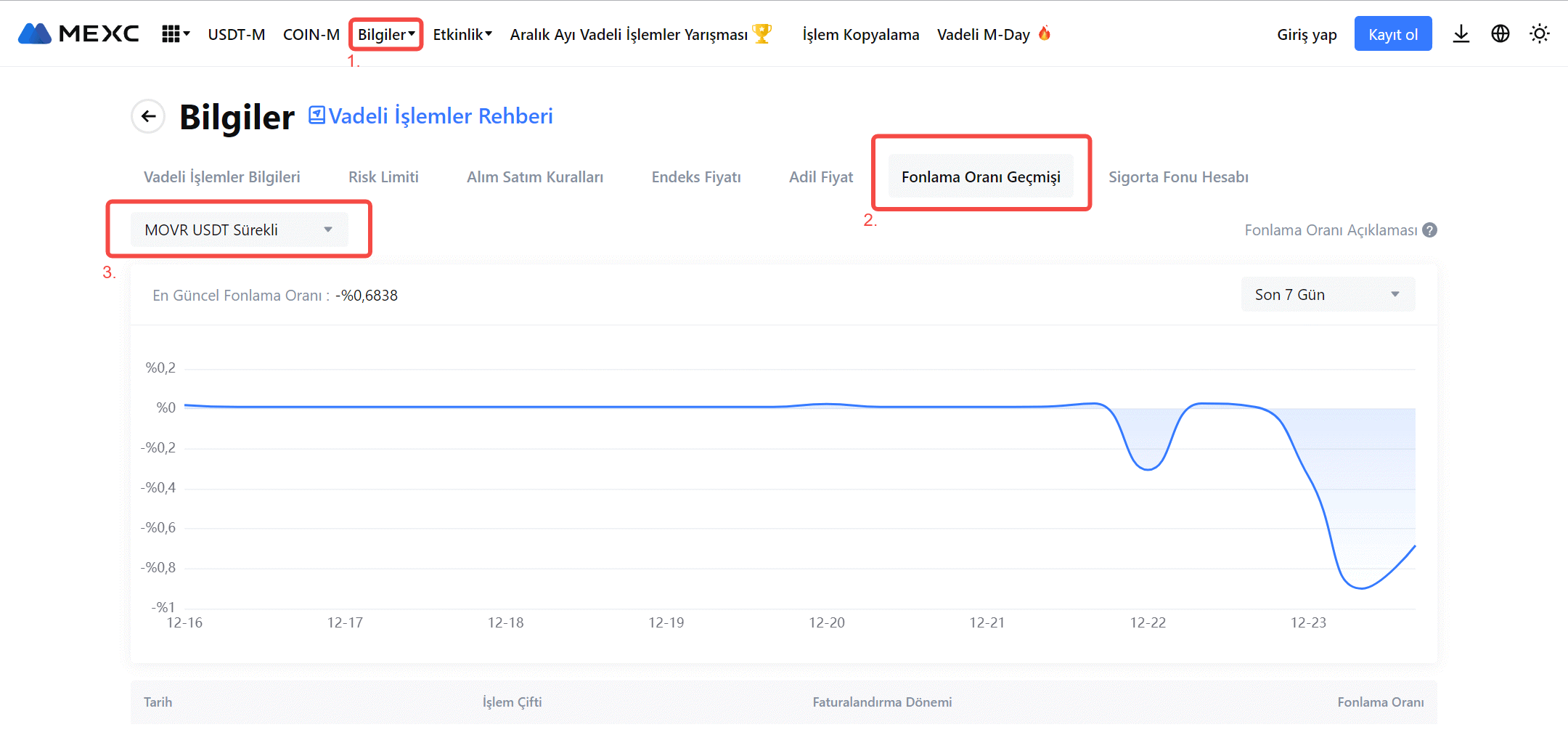Image resolution: width=1568 pixels, height=735 pixels.
Task: Expand the Son 7 Gün period dropdown
Action: click(1327, 295)
